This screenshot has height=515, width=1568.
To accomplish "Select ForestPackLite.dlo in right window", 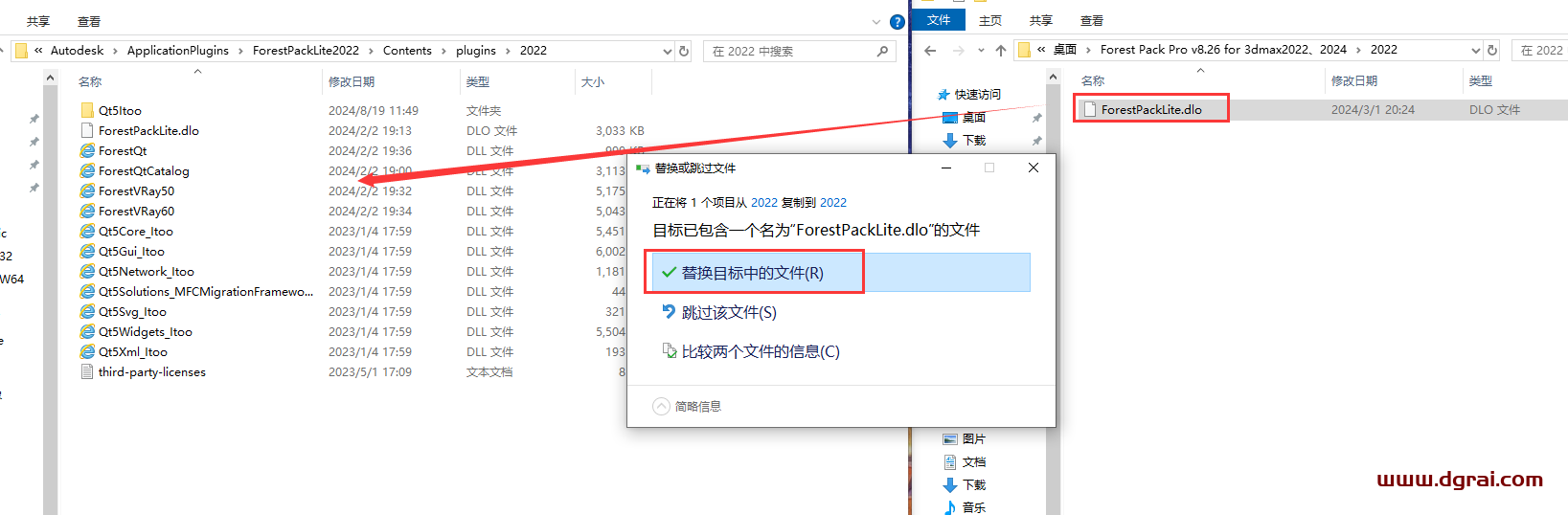I will 1150,110.
